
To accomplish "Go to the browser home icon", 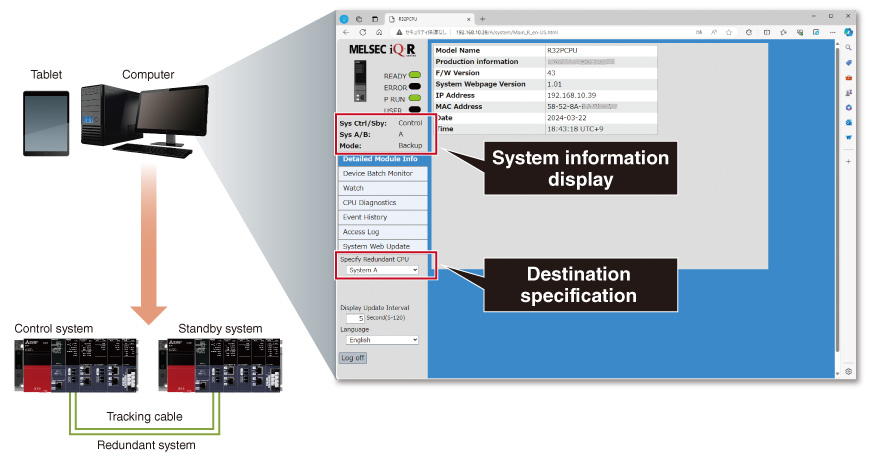I will pyautogui.click(x=379, y=32).
